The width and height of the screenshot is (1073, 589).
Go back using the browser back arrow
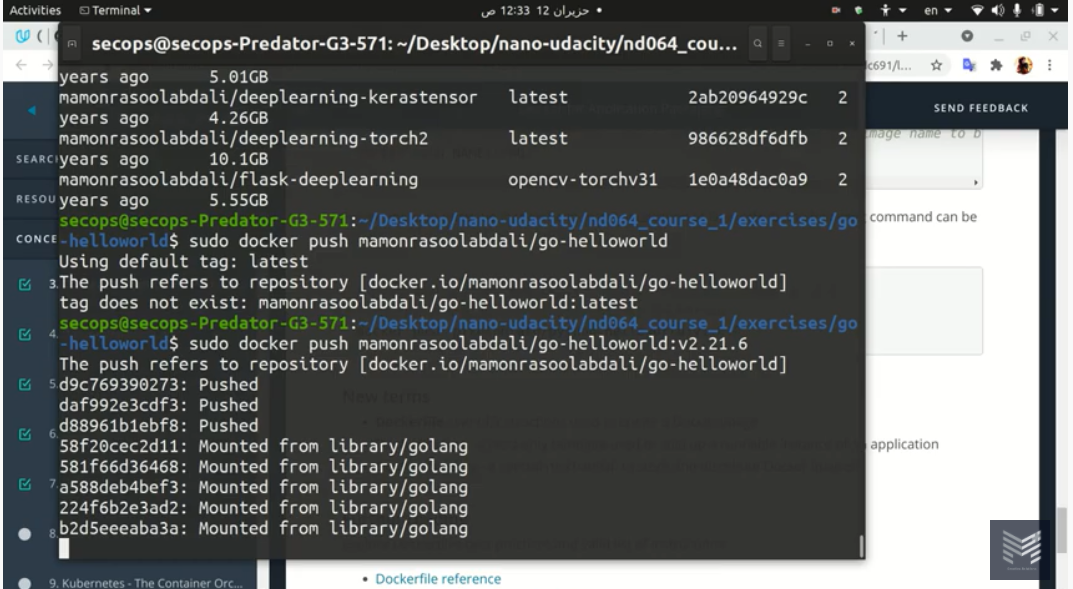tap(21, 65)
